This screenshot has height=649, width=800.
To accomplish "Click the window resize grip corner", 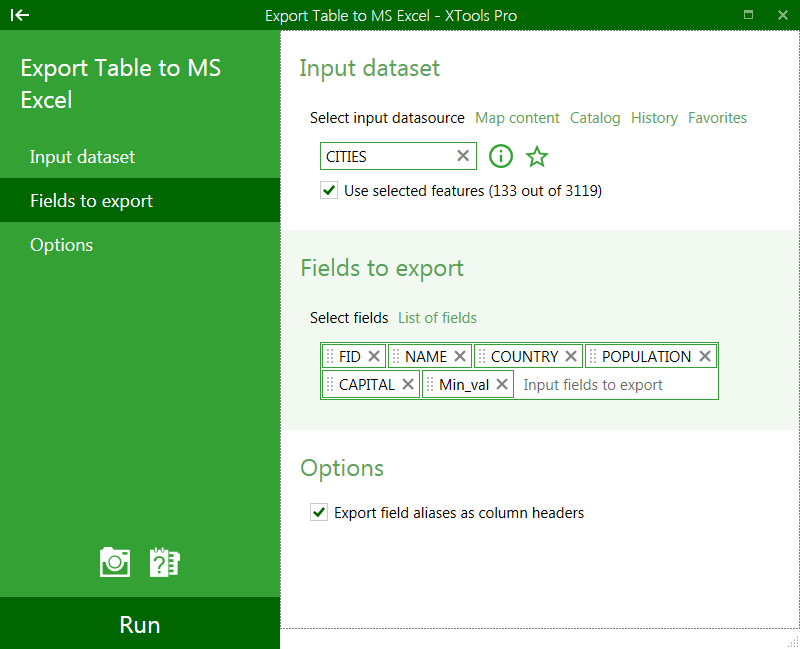I will 793,642.
